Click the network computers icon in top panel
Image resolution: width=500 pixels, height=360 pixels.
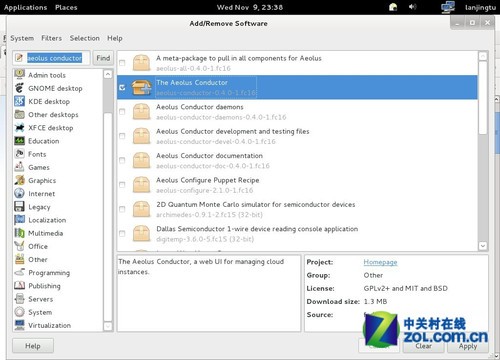[x=448, y=7]
